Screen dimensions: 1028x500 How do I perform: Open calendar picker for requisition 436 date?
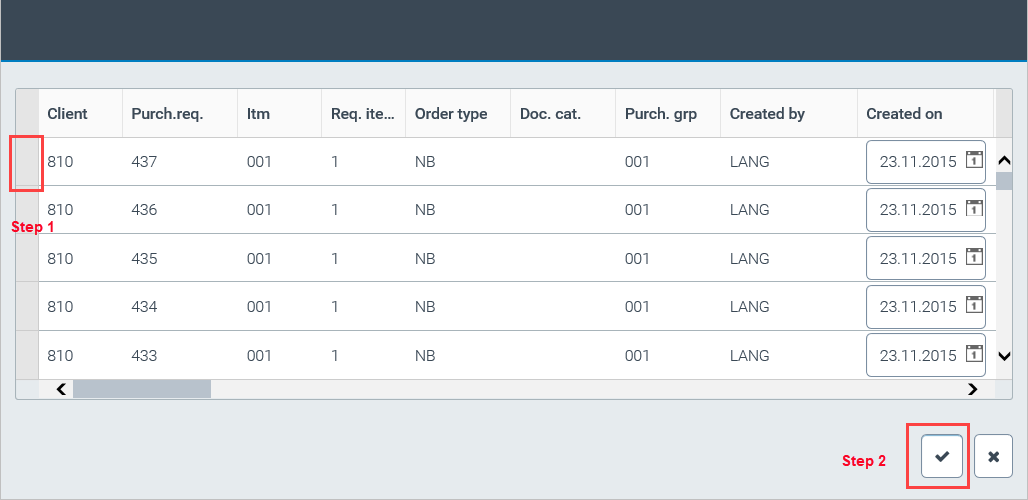(974, 209)
